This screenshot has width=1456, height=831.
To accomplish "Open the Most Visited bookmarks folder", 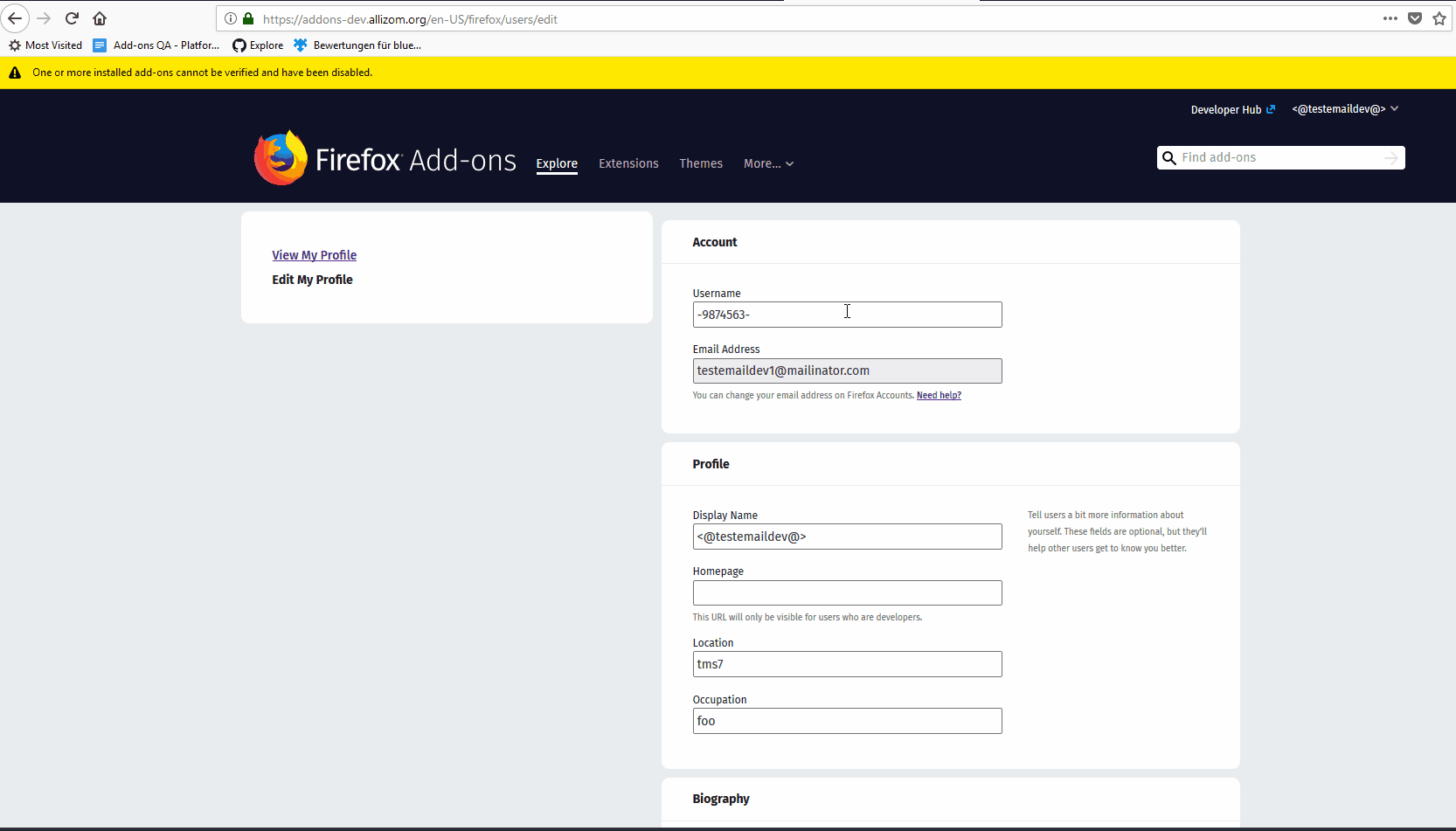I will [x=45, y=45].
